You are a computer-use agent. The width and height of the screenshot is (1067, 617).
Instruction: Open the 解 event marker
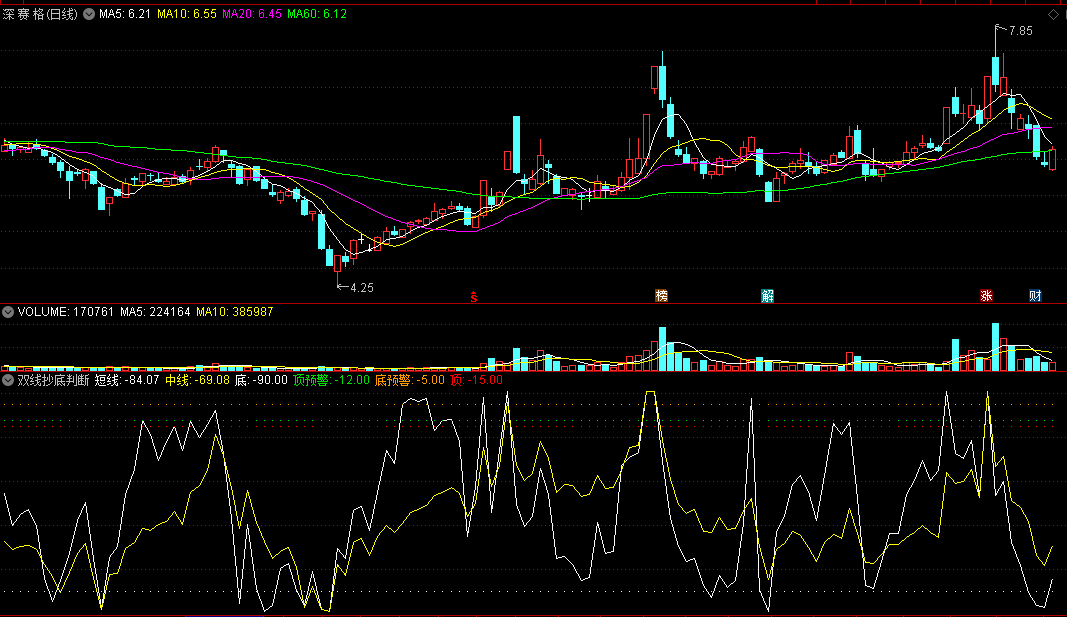pos(768,296)
